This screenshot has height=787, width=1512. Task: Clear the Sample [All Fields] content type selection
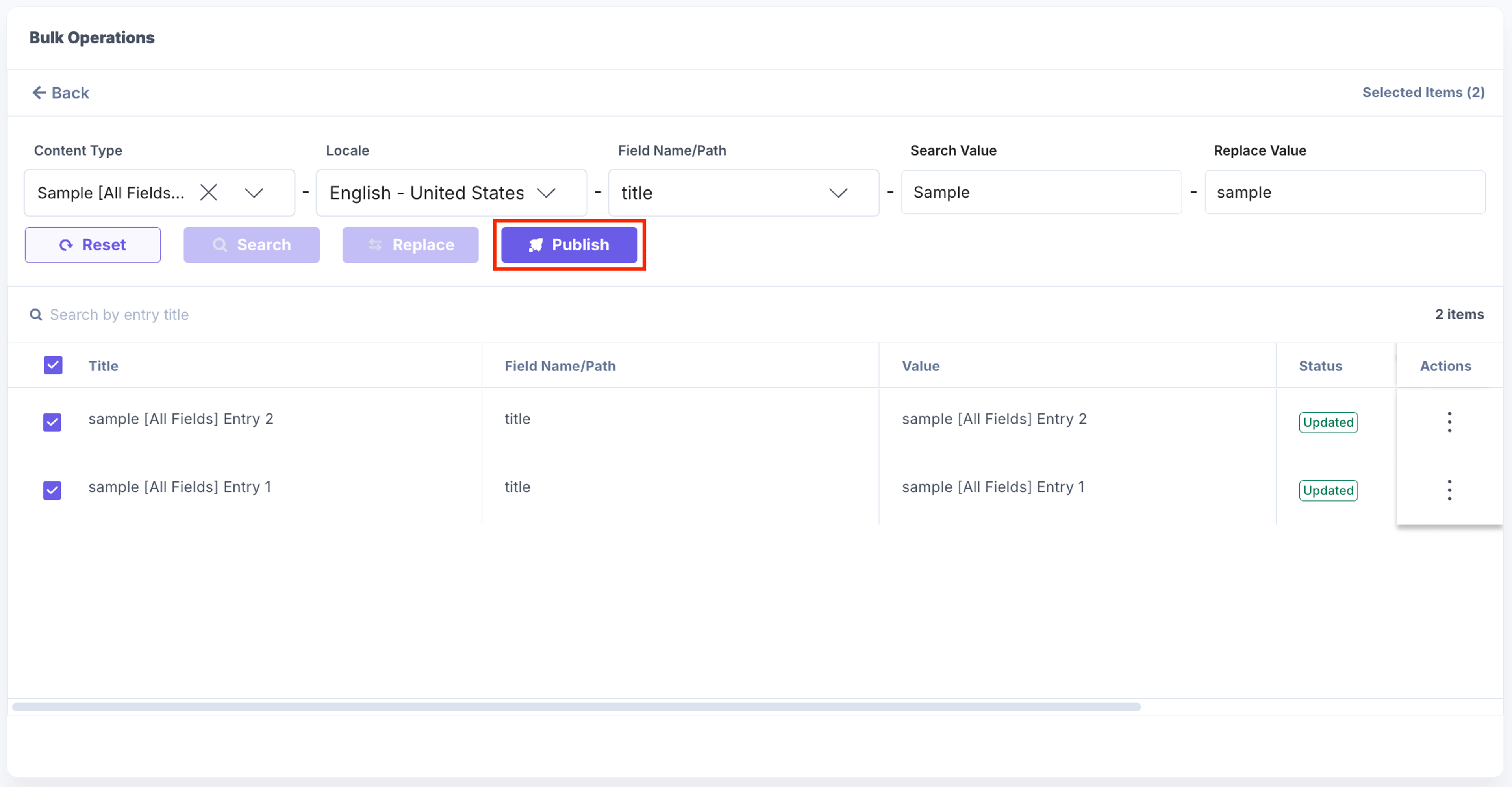tap(208, 193)
